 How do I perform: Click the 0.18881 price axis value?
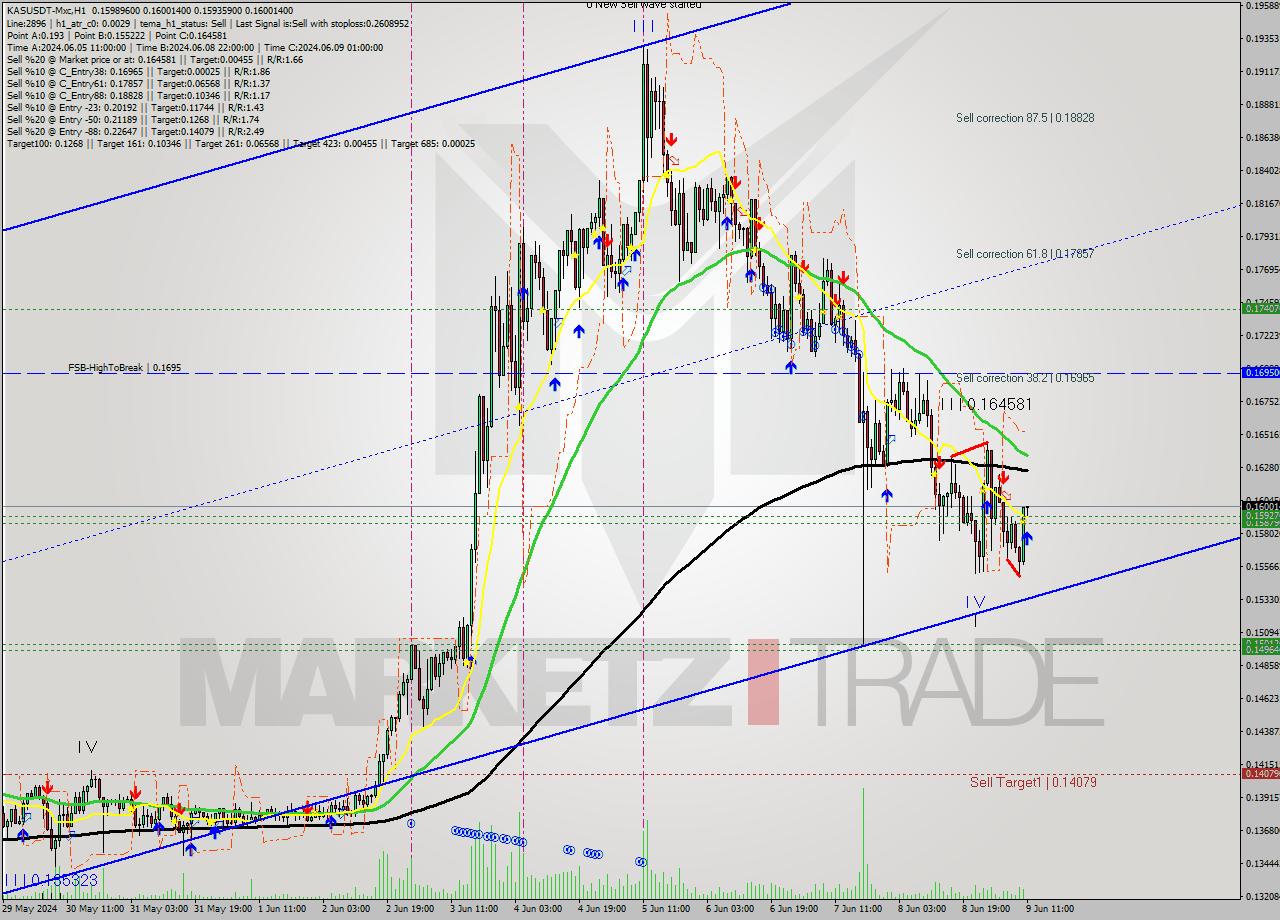click(1262, 104)
